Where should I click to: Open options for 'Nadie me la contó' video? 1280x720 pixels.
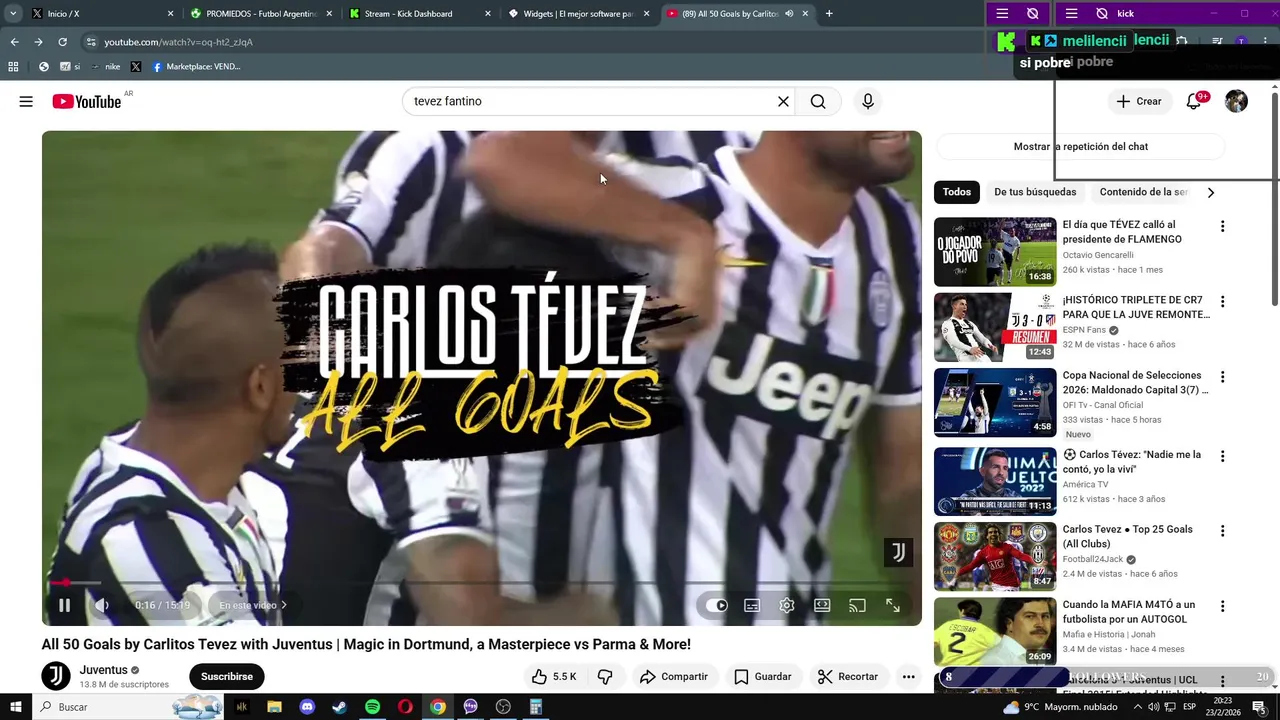(1221, 456)
